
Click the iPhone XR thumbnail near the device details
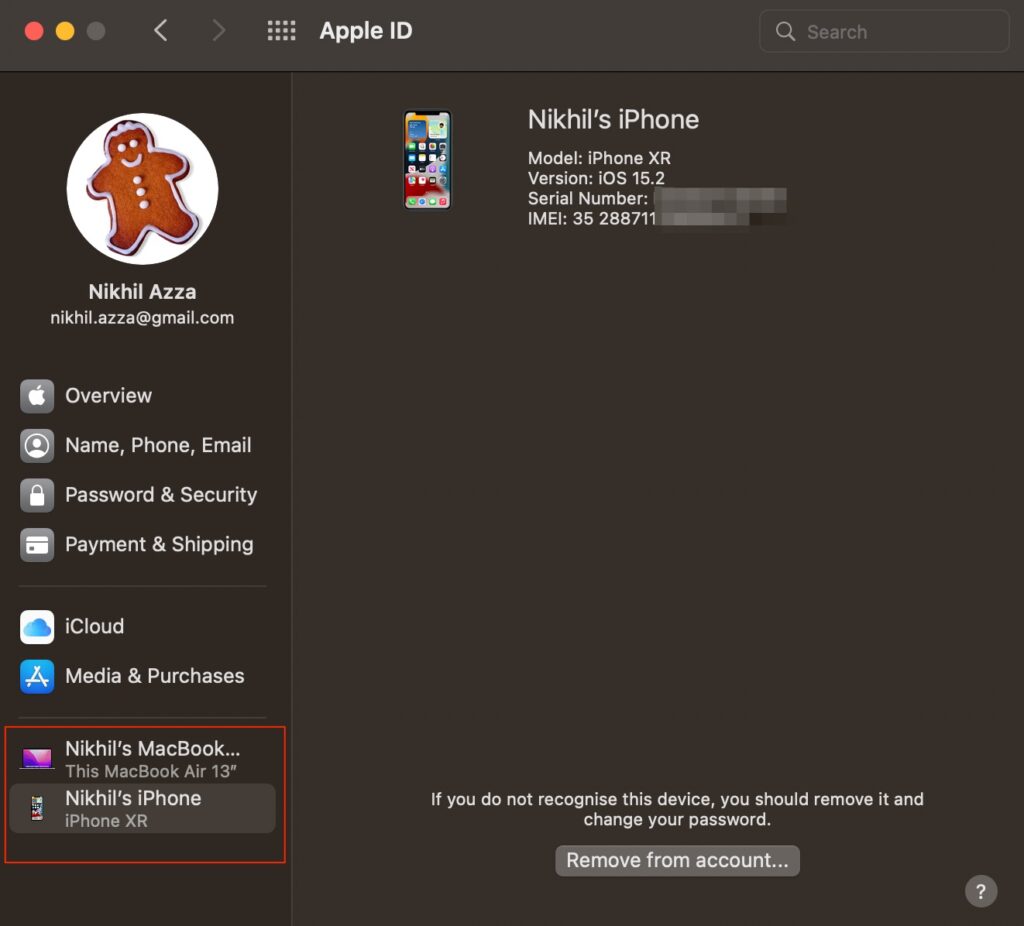pyautogui.click(x=428, y=158)
